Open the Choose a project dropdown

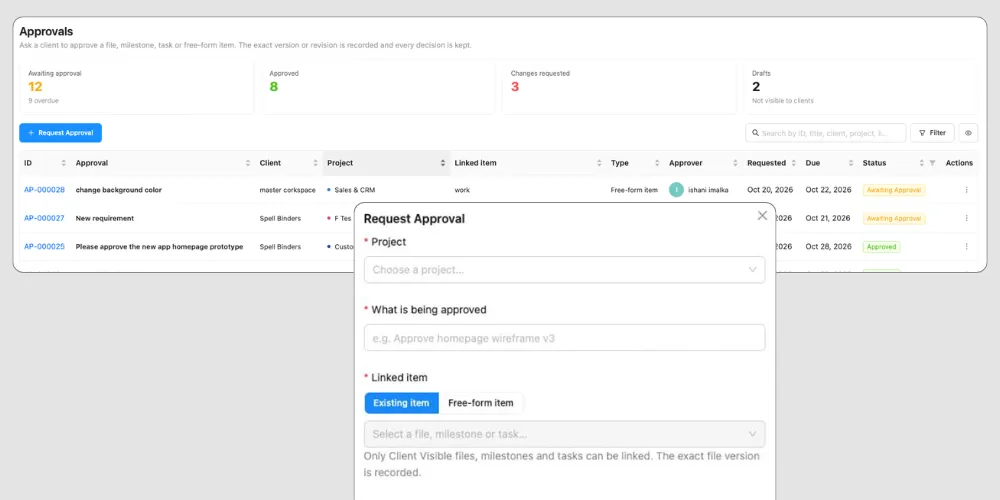[564, 270]
